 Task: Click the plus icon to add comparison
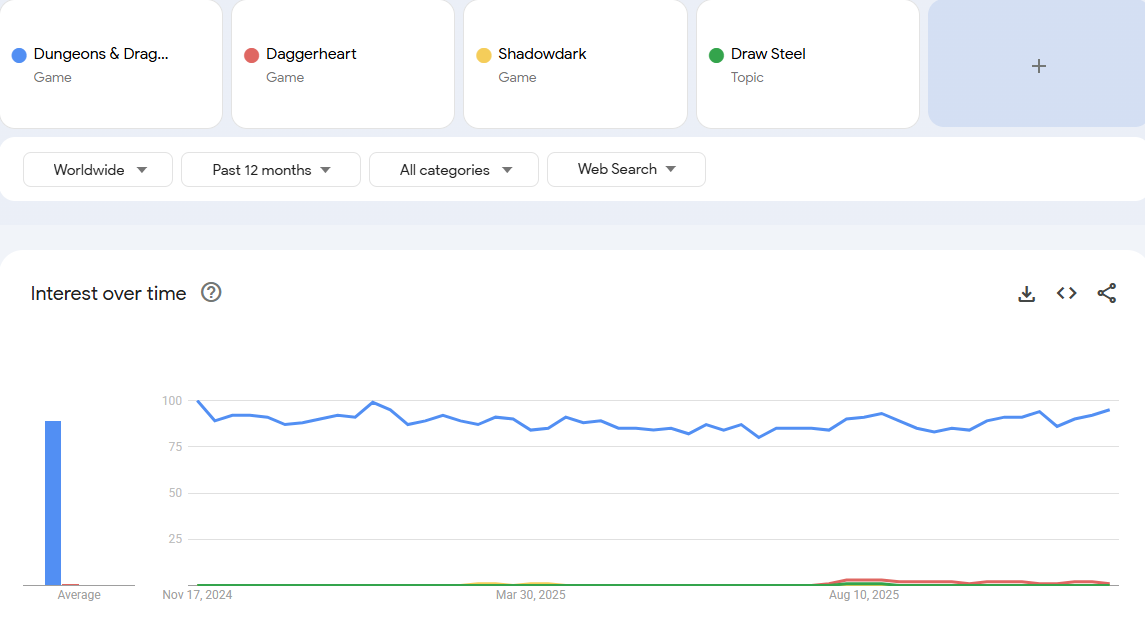(1038, 66)
